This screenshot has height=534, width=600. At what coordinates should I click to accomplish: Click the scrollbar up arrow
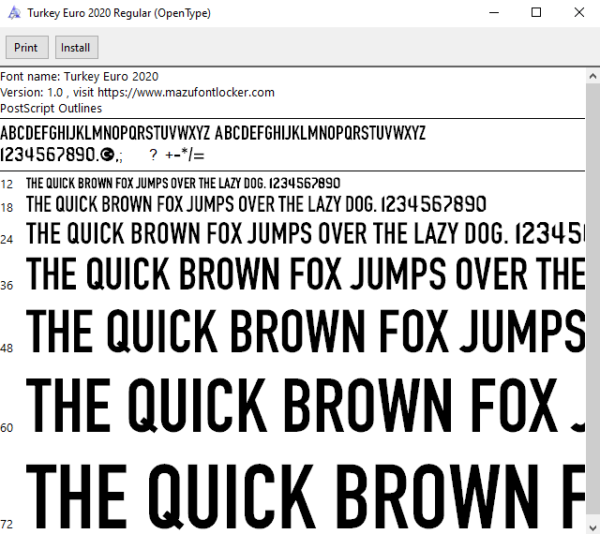[593, 76]
